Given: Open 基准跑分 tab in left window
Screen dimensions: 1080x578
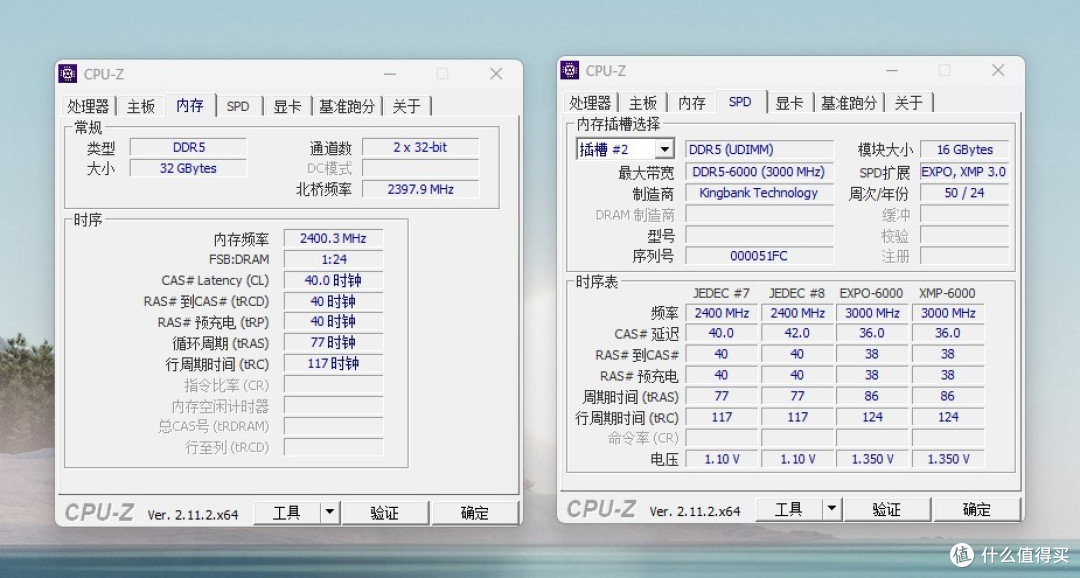Looking at the screenshot, I should [x=346, y=106].
